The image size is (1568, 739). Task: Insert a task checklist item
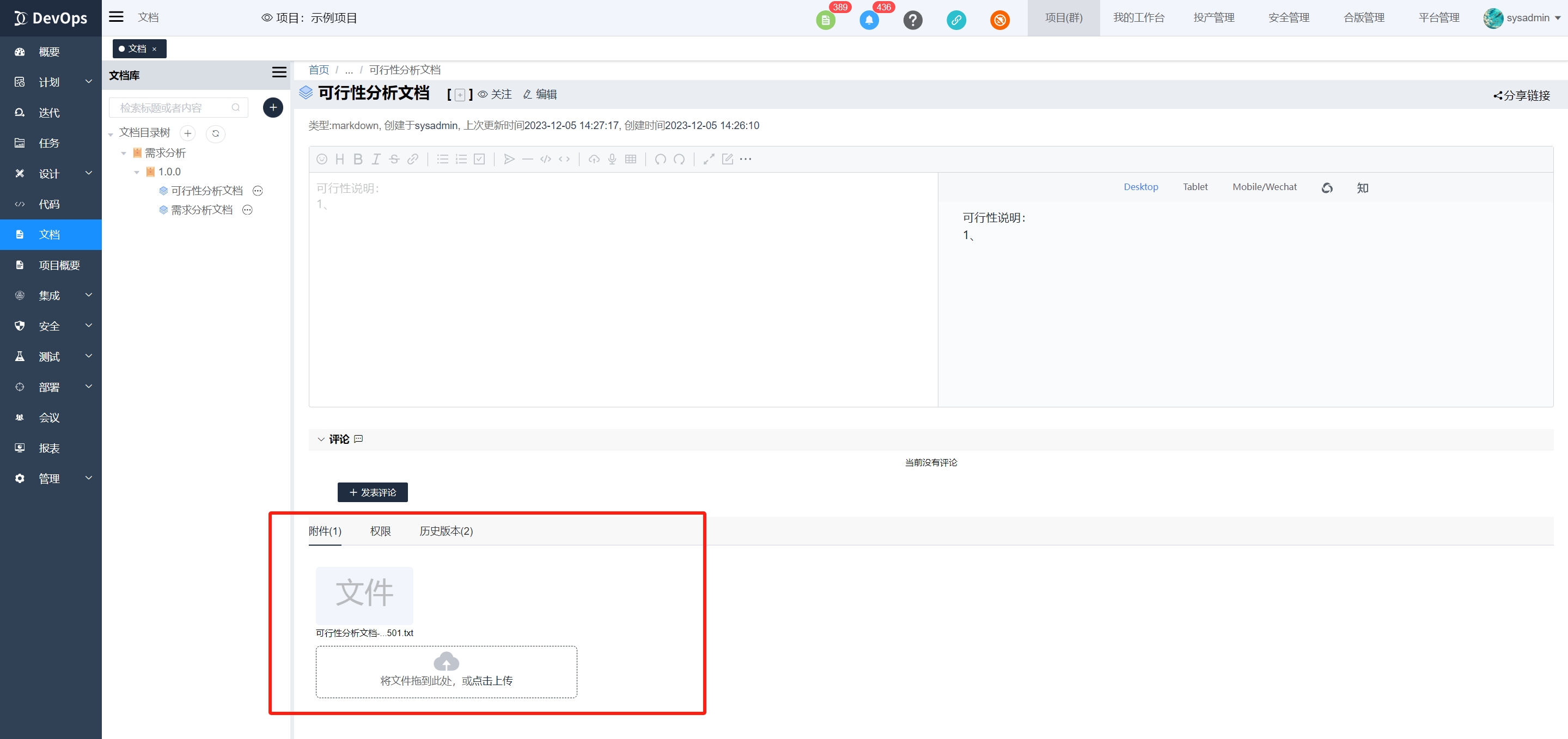tap(479, 159)
